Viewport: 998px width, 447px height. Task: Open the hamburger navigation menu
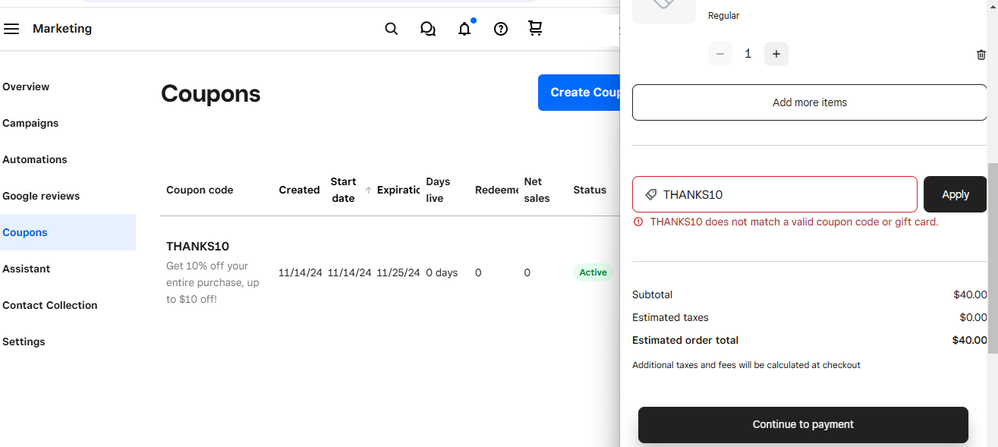tap(11, 29)
